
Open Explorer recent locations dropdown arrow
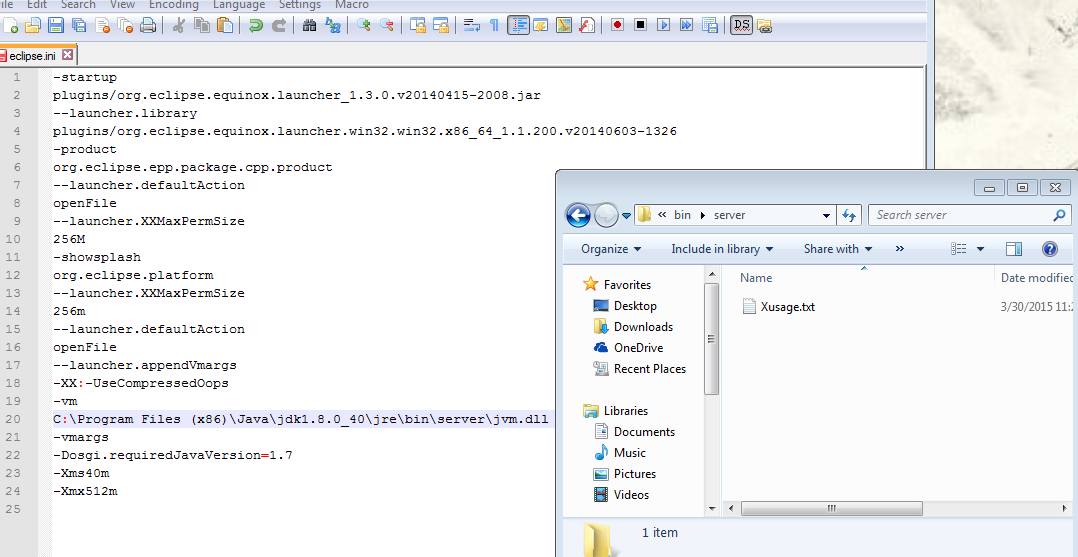(x=626, y=216)
